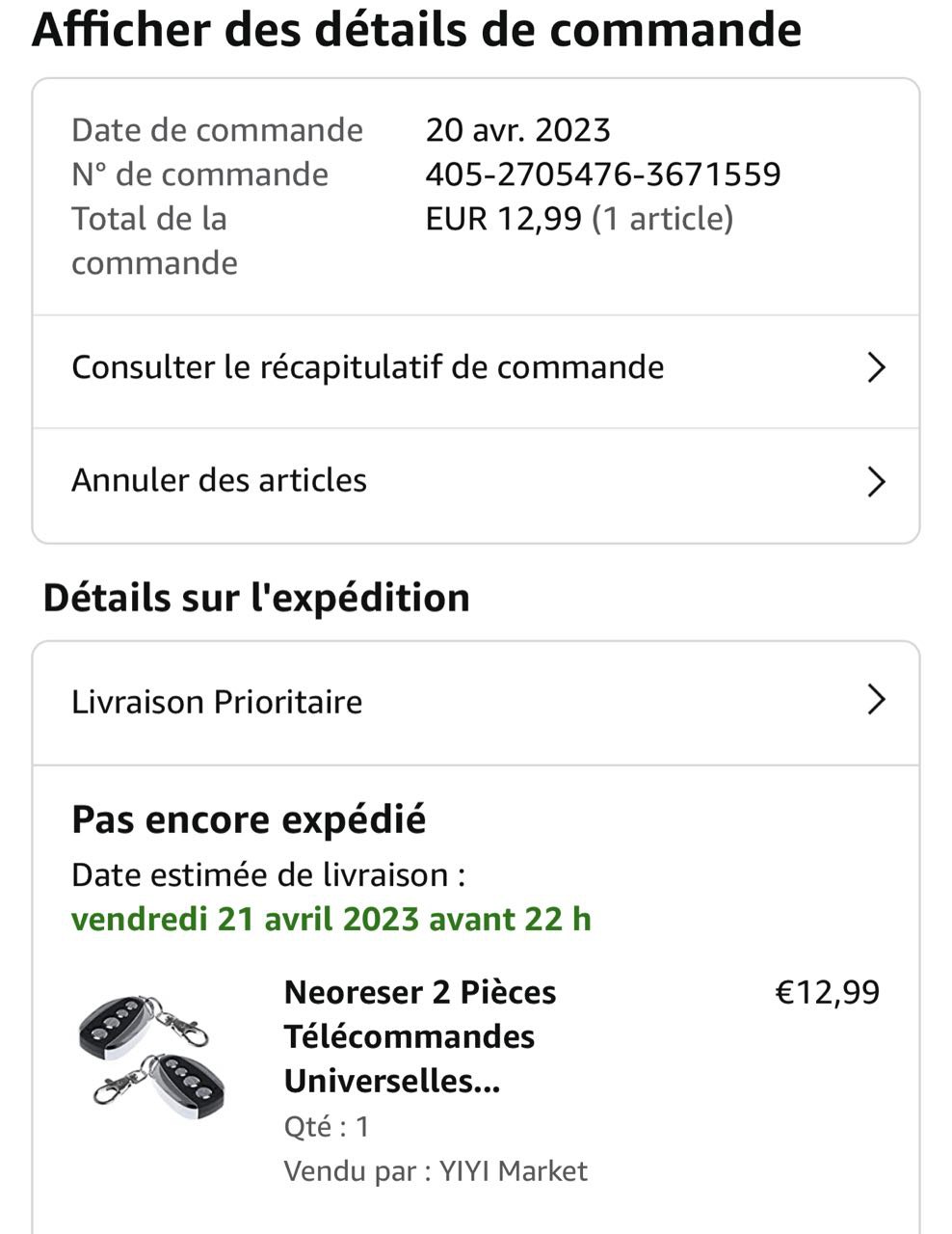The image size is (952, 1234).
Task: Open Livraison Prioritaire chevron arrow
Action: coord(875,700)
